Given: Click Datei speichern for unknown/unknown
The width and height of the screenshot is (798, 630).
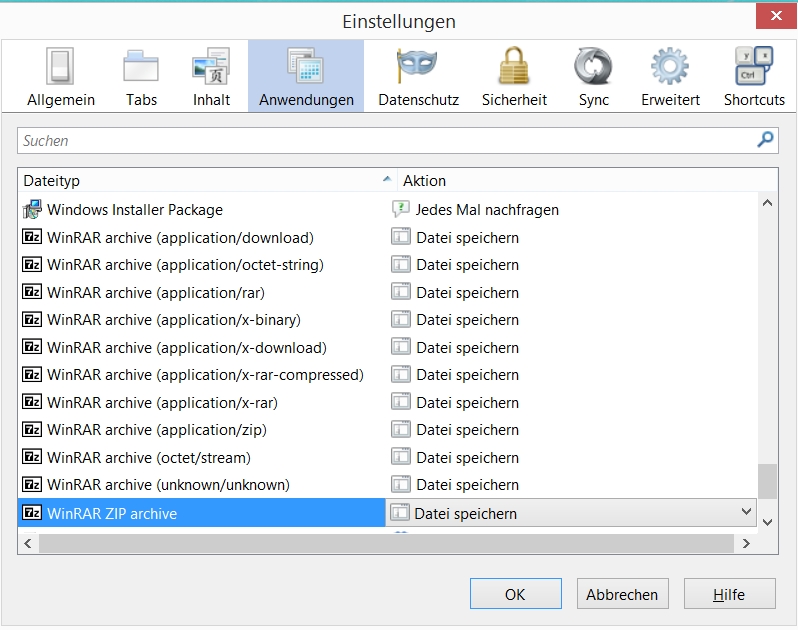Looking at the screenshot, I should click(x=467, y=484).
